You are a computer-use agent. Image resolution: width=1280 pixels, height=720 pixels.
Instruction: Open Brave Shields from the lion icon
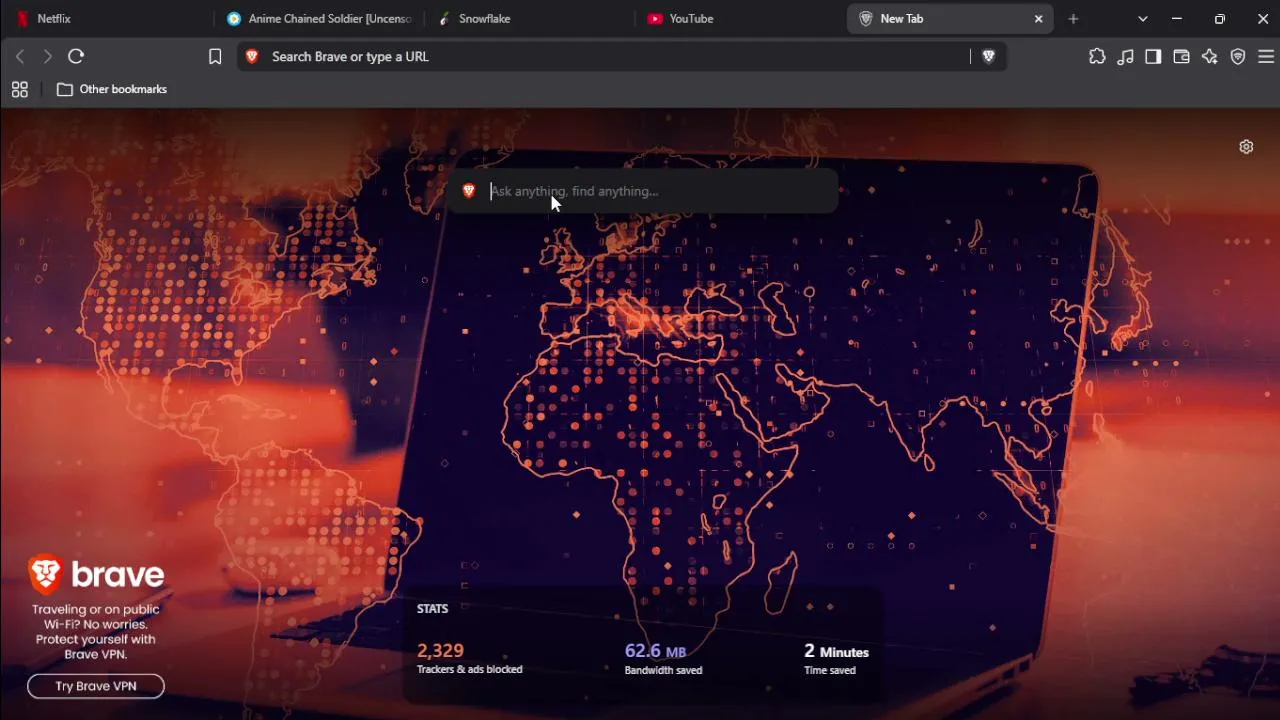coord(989,57)
